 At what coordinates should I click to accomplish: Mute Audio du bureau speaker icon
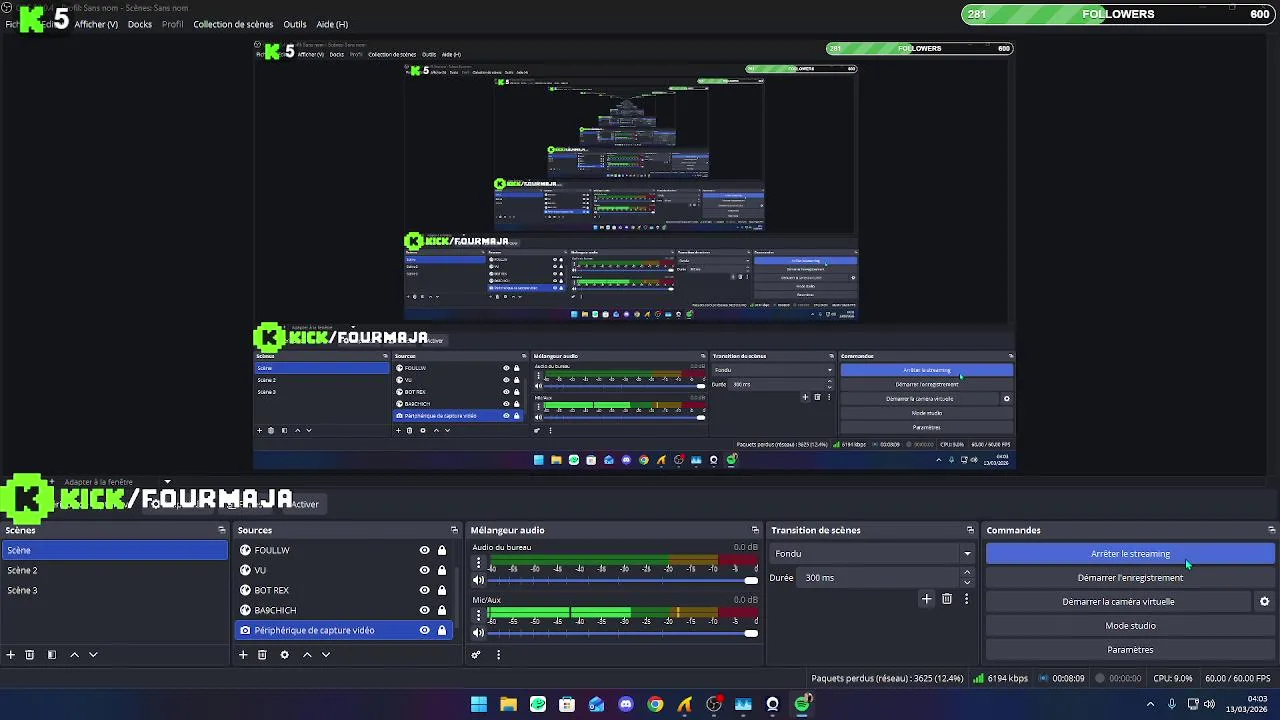point(478,580)
